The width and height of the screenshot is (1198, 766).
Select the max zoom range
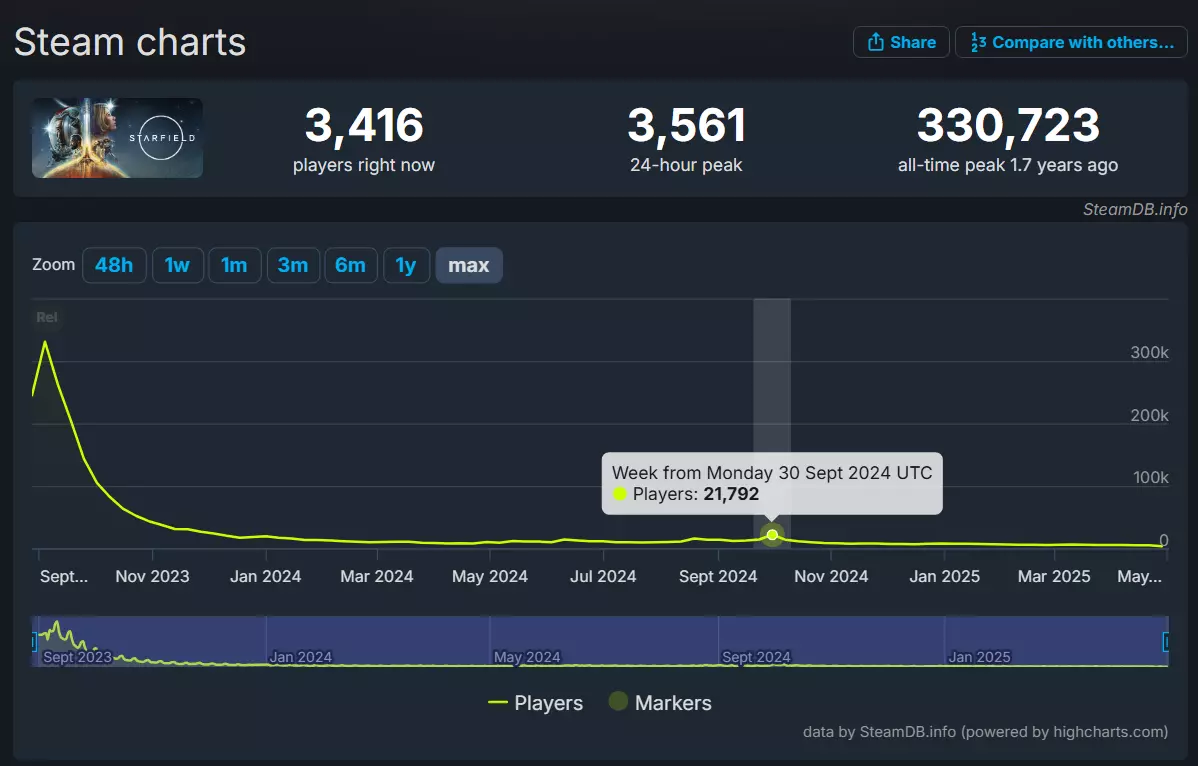[468, 265]
